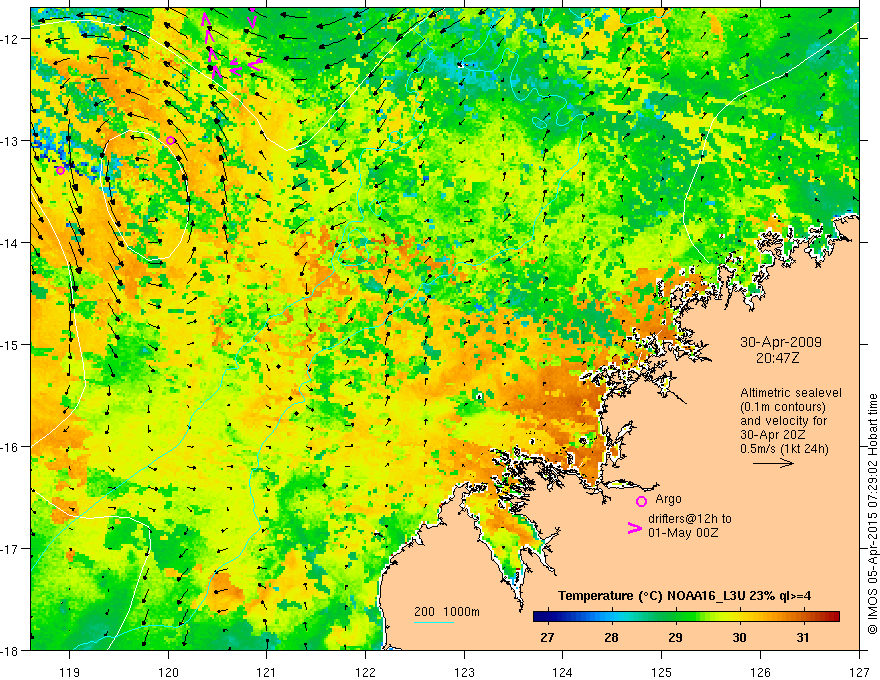Click the Temperature NOAA16_L3U colorbar title

point(684,596)
